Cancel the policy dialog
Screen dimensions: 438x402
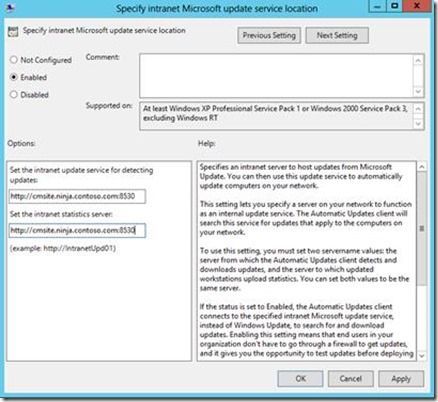tap(351, 379)
